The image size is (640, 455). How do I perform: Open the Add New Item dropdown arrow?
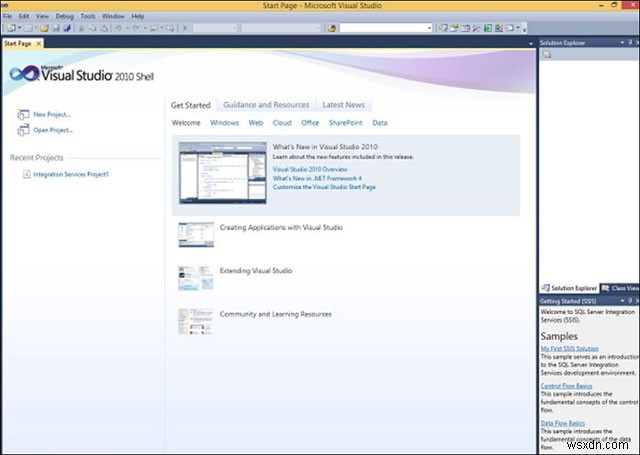click(x=36, y=28)
